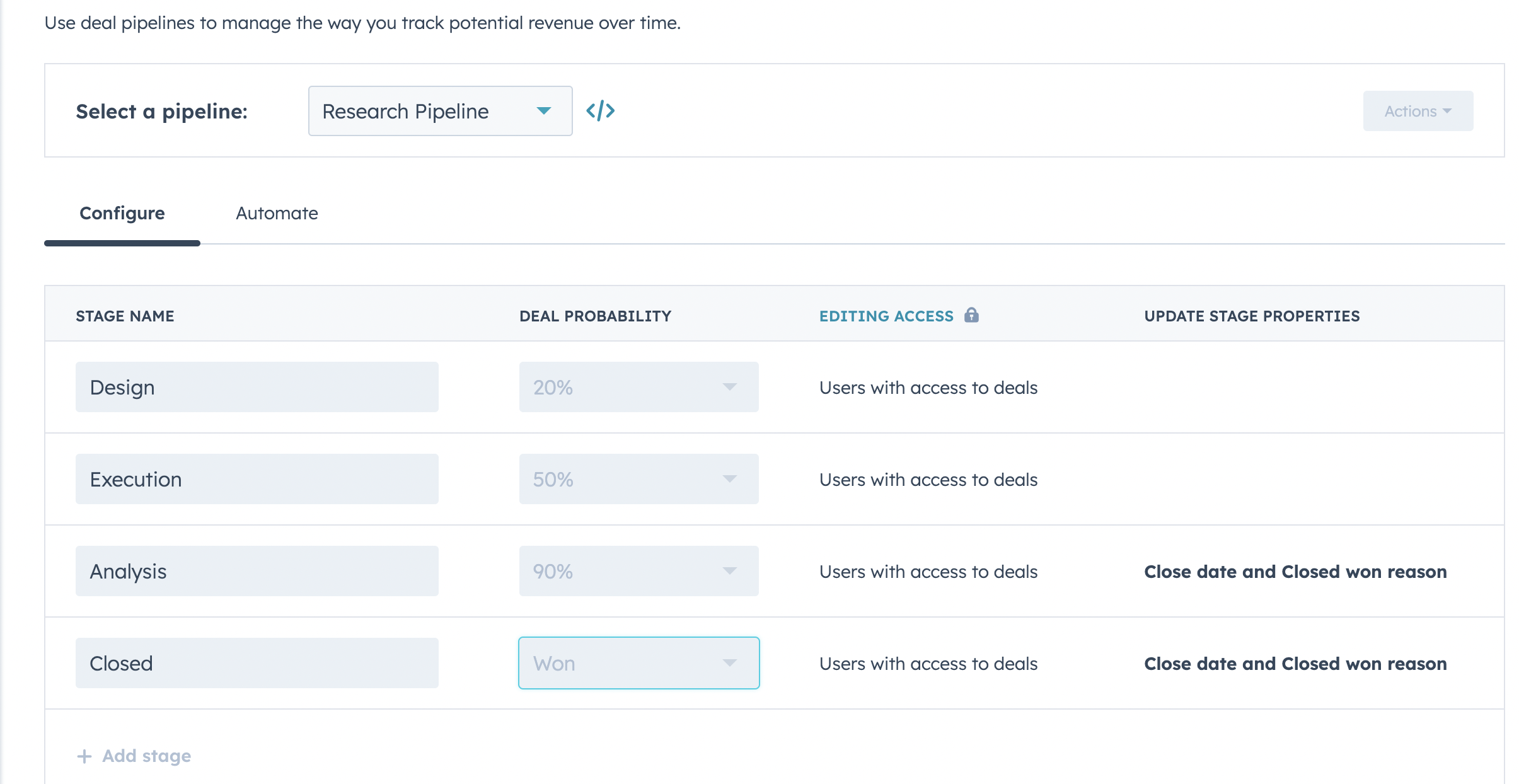Click the Editing Access column header link

click(x=886, y=316)
